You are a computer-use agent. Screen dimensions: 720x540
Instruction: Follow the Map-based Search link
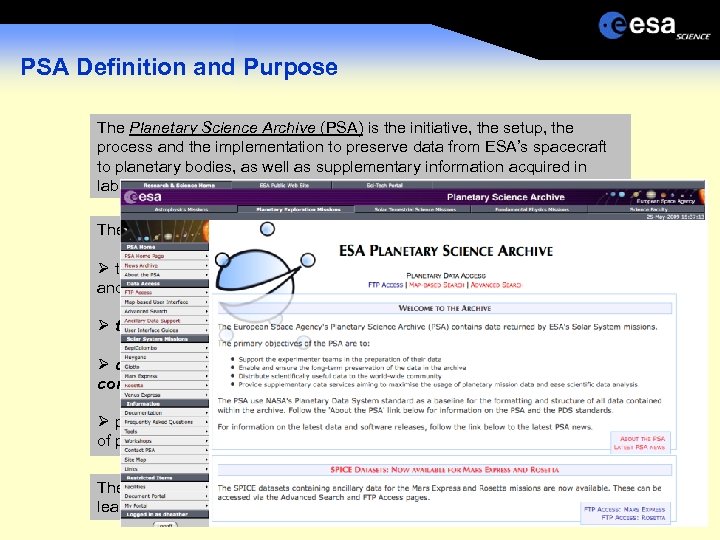pos(436,285)
